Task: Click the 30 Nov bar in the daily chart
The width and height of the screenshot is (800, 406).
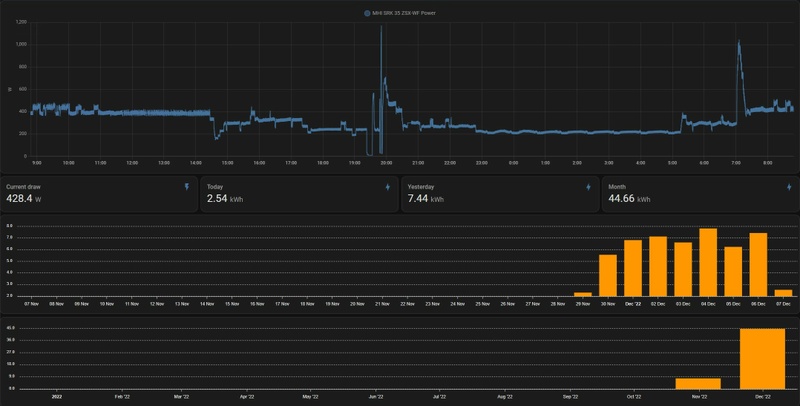Action: point(608,275)
